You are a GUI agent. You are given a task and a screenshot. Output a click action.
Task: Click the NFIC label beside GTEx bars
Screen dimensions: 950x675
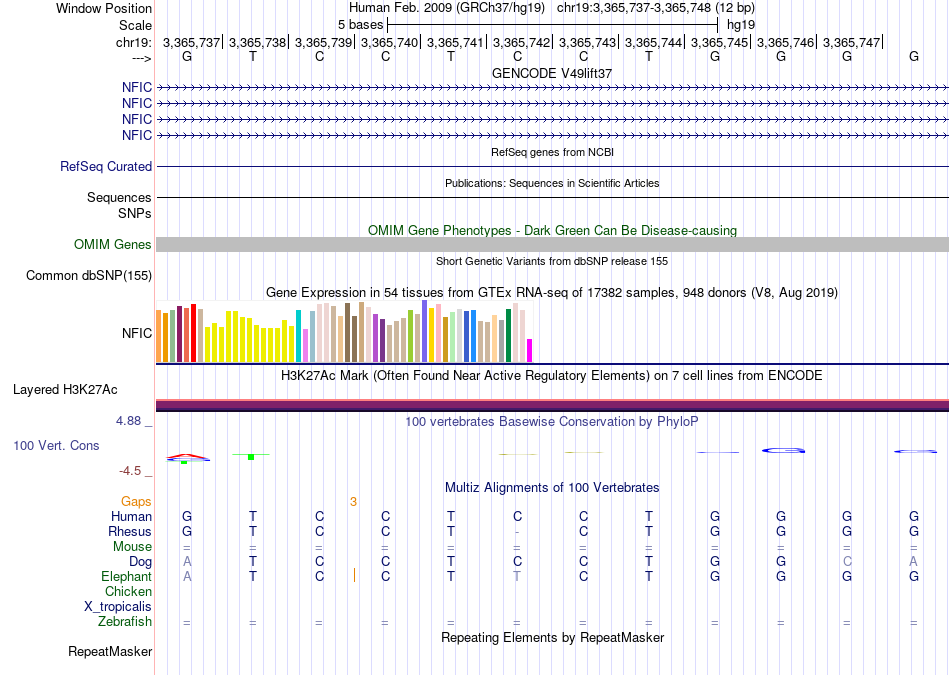point(137,333)
